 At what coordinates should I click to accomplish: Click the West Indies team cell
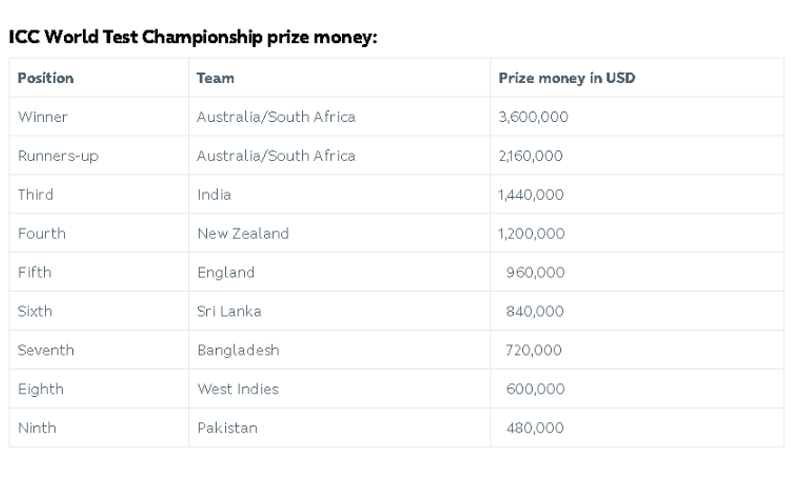pyautogui.click(x=238, y=389)
